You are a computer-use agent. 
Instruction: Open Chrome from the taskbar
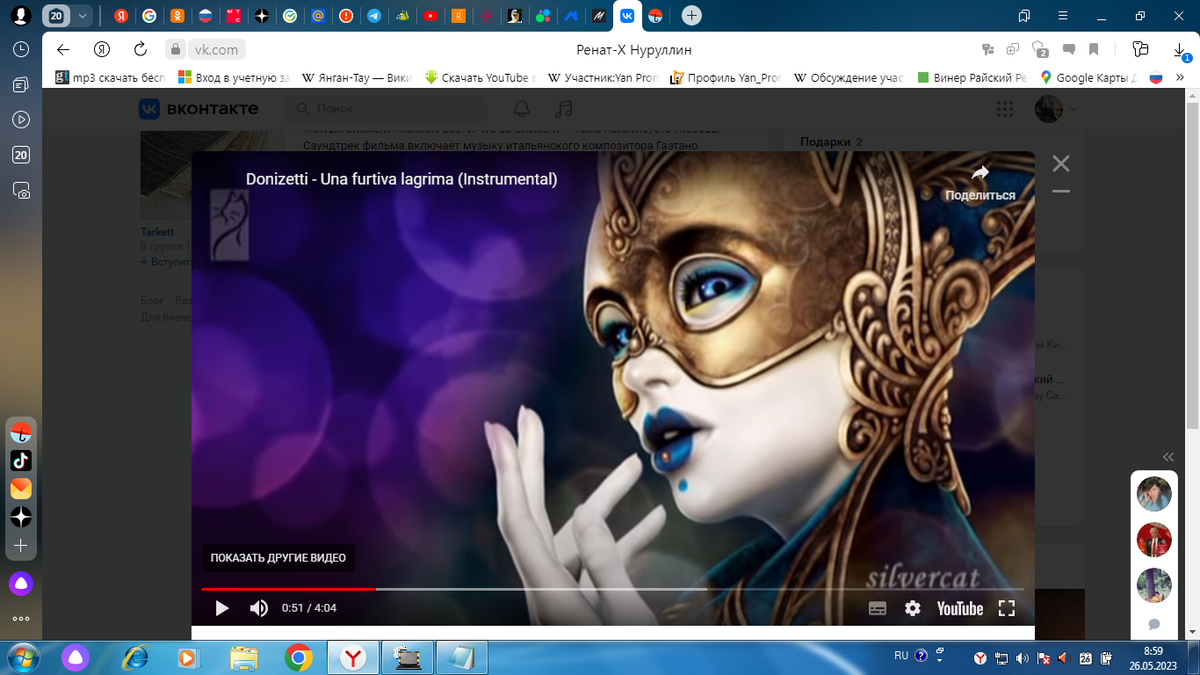(298, 657)
